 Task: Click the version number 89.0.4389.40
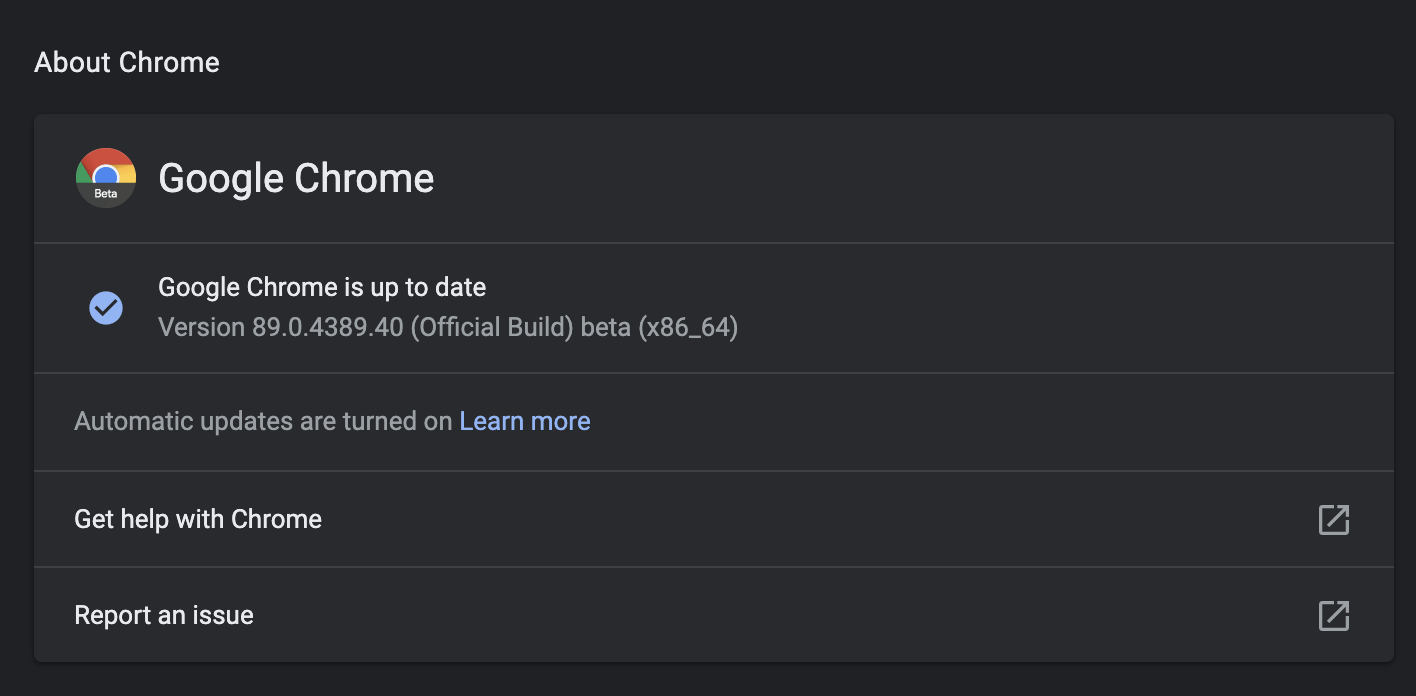click(328, 327)
